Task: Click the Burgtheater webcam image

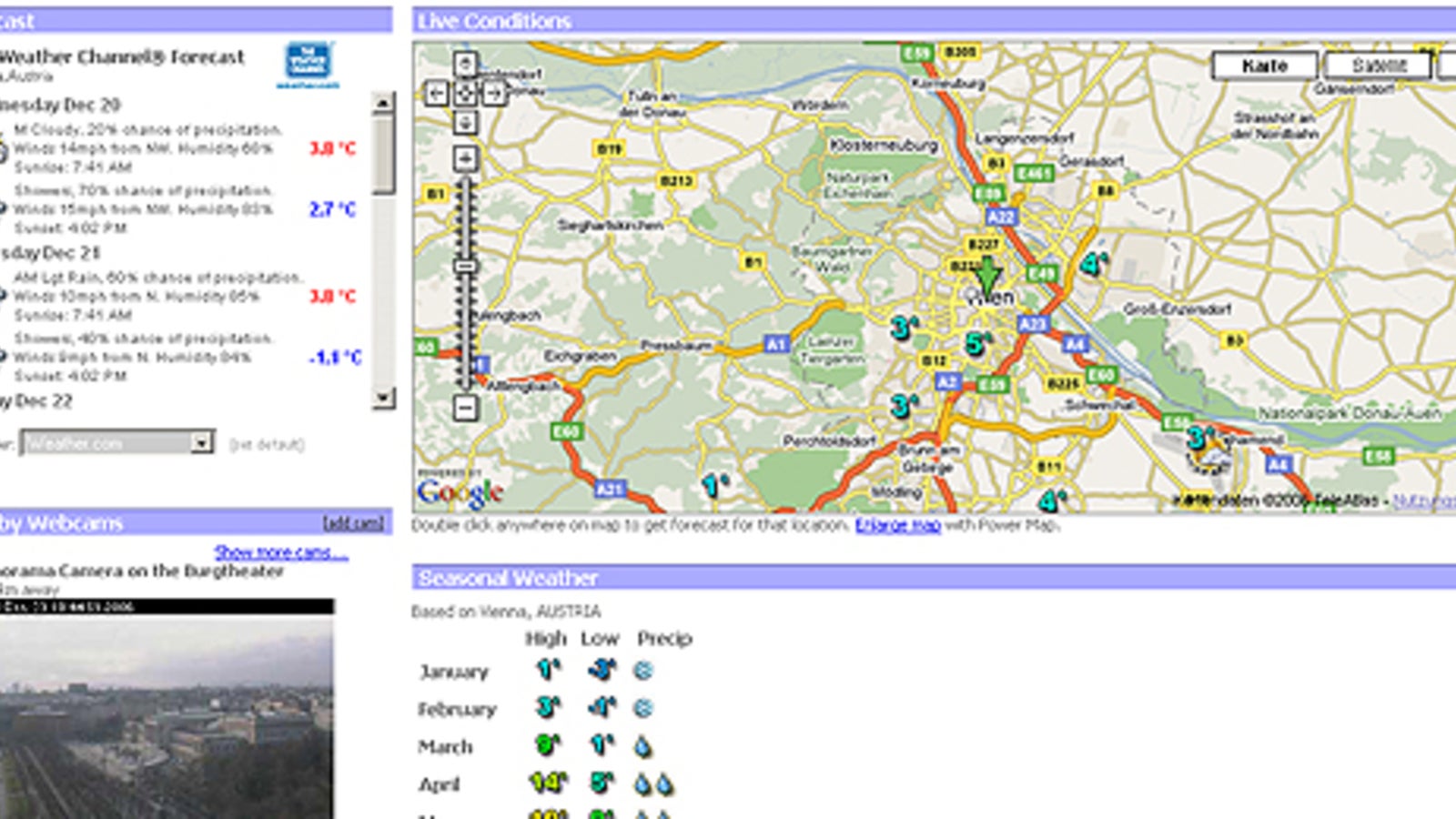Action: click(x=164, y=719)
